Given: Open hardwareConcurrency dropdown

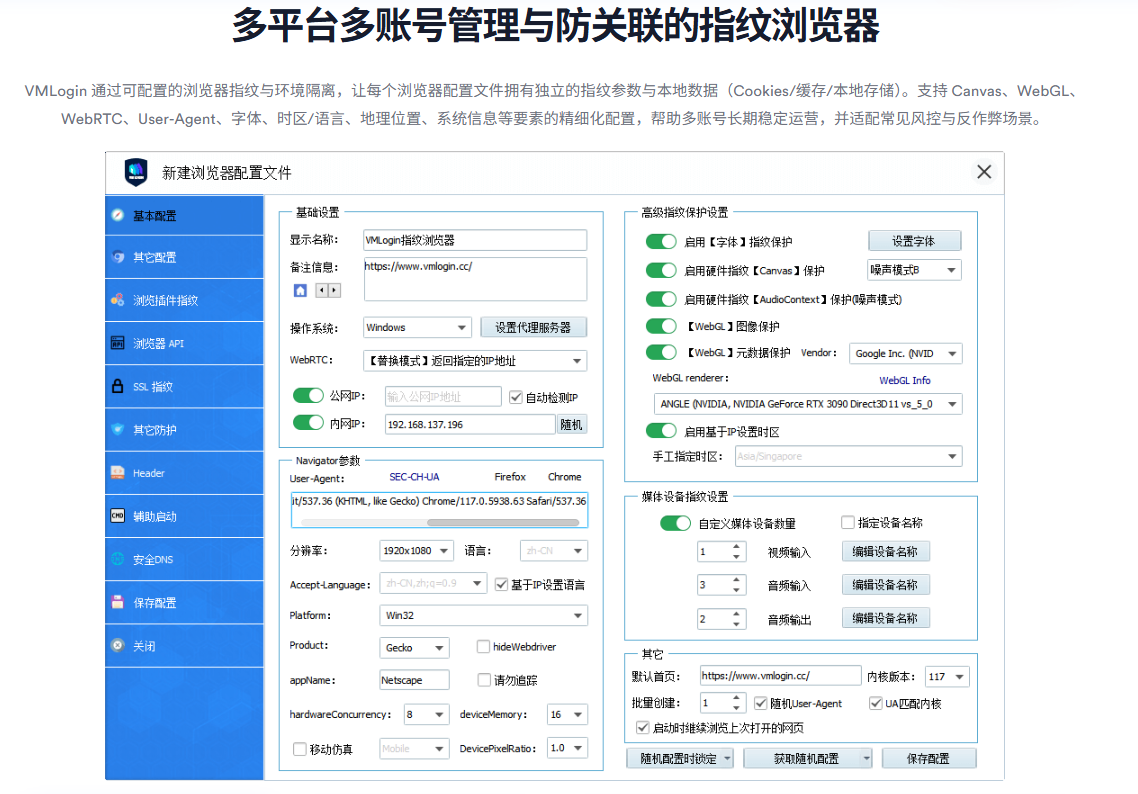Looking at the screenshot, I should coord(426,714).
